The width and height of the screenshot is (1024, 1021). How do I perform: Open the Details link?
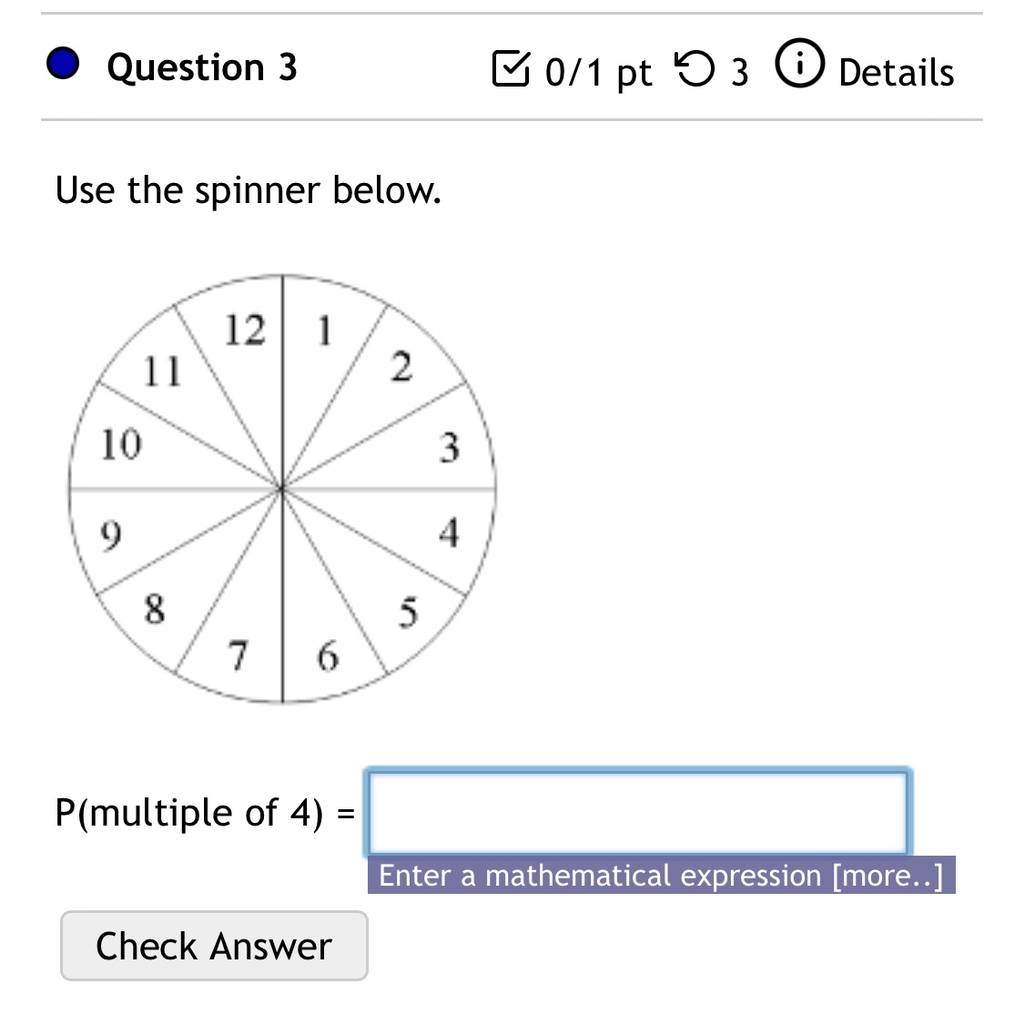(896, 72)
